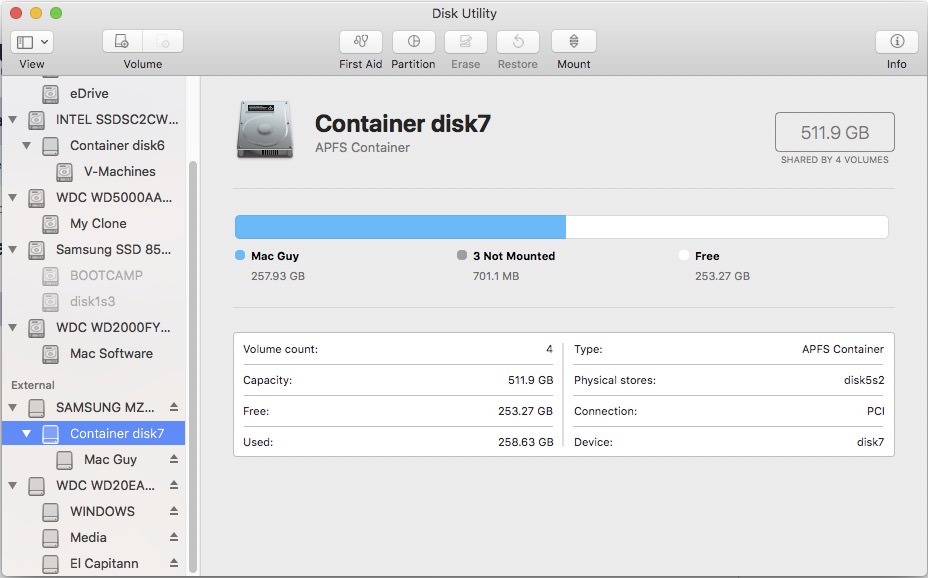This screenshot has height=578, width=928.
Task: Click the SAMSUNG MZ drive icon
Action: click(37, 408)
